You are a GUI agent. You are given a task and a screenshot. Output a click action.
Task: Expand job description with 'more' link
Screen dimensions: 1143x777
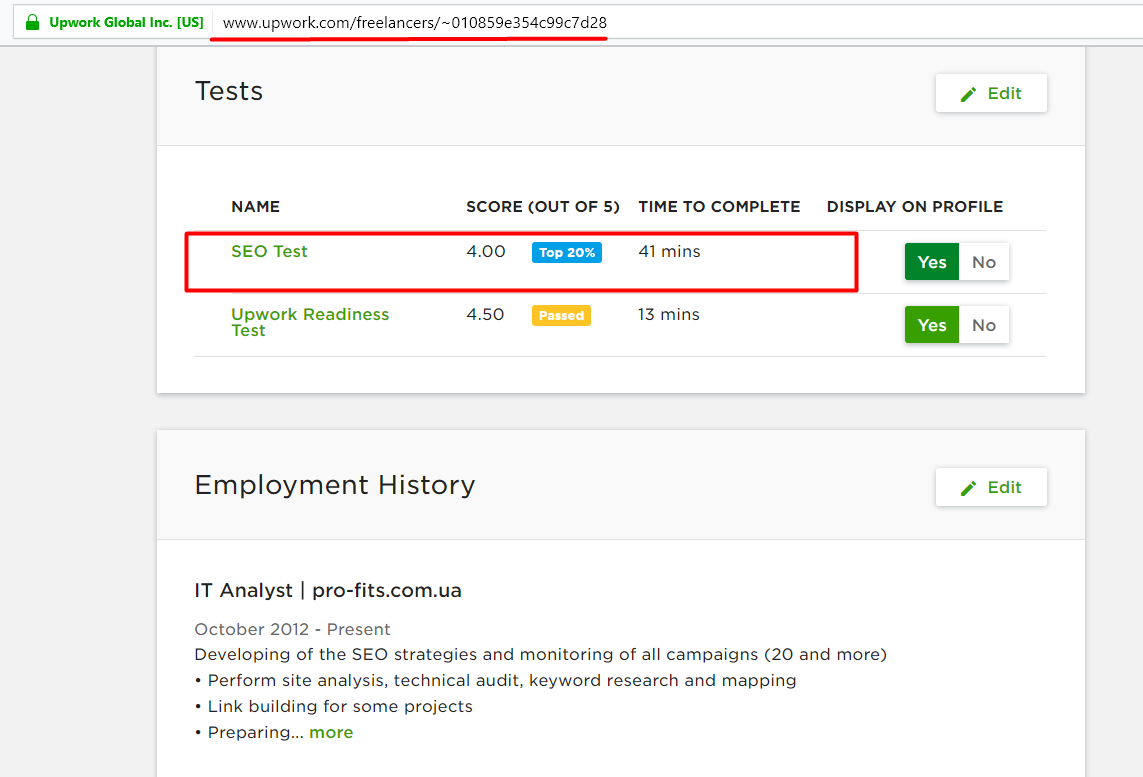tap(331, 733)
